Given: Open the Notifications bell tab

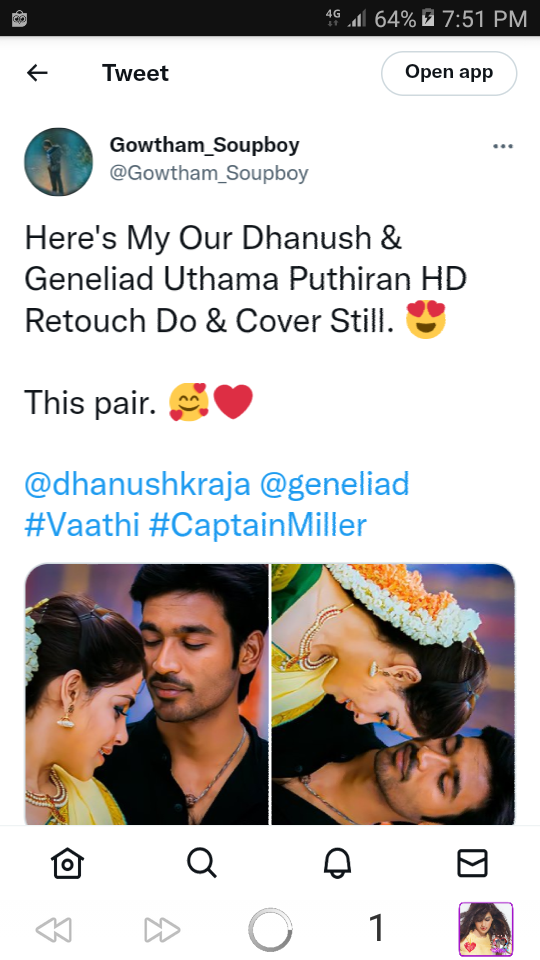Looking at the screenshot, I should 337,863.
